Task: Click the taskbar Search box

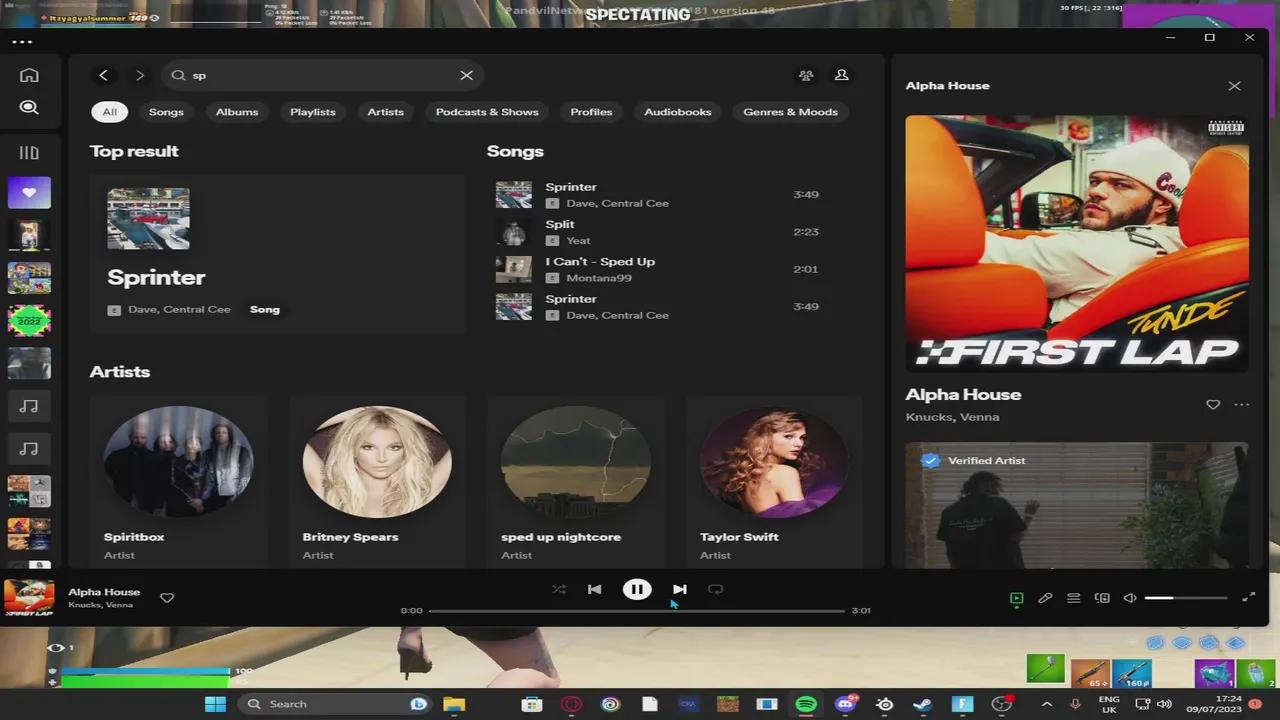Action: (x=335, y=704)
